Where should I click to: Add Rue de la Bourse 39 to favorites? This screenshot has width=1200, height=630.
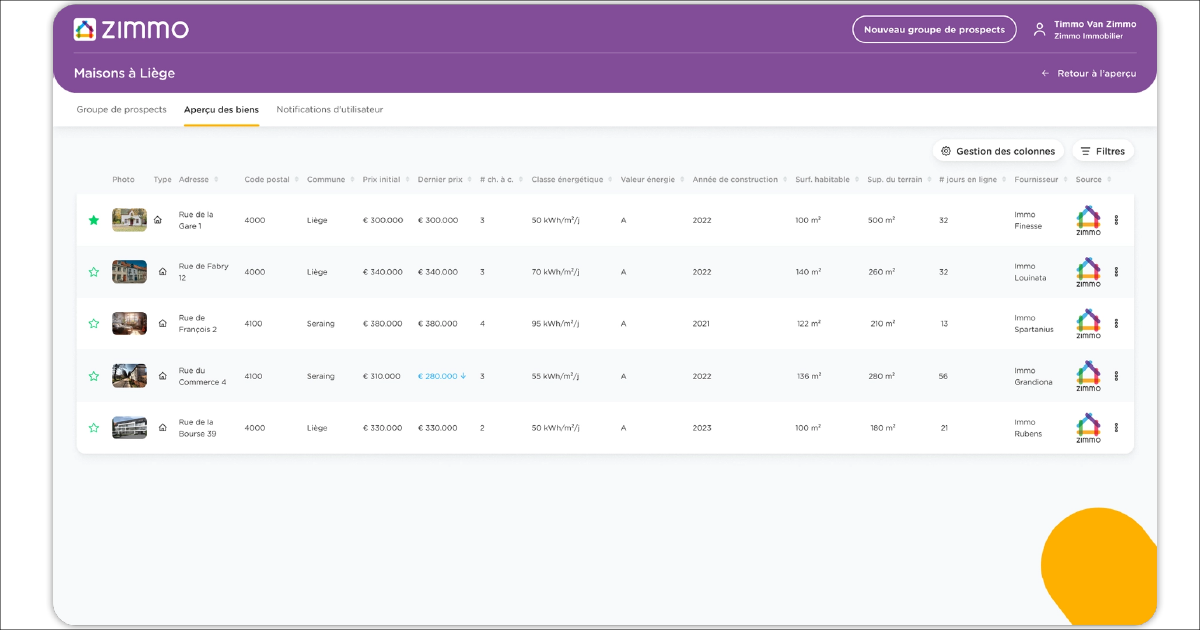94,428
